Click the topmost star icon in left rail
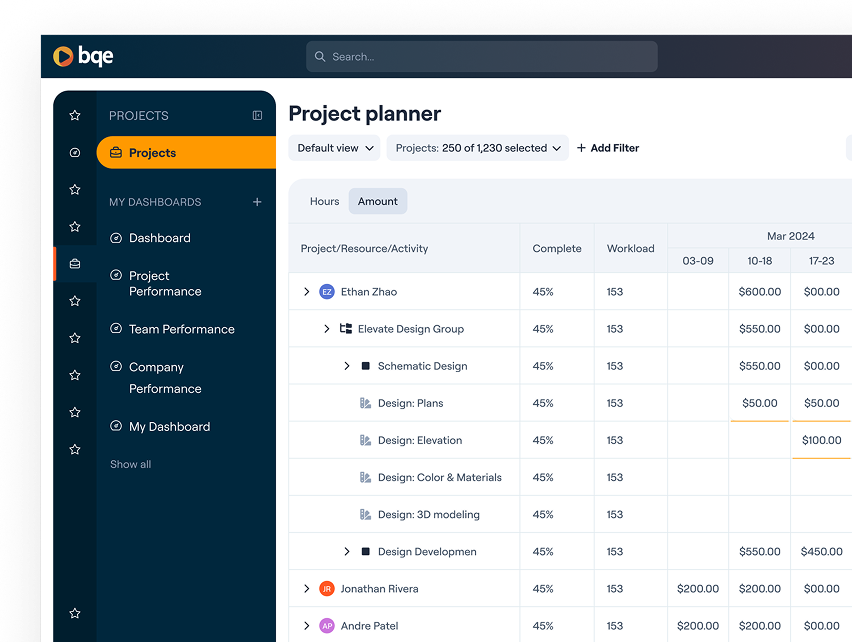 click(x=75, y=115)
